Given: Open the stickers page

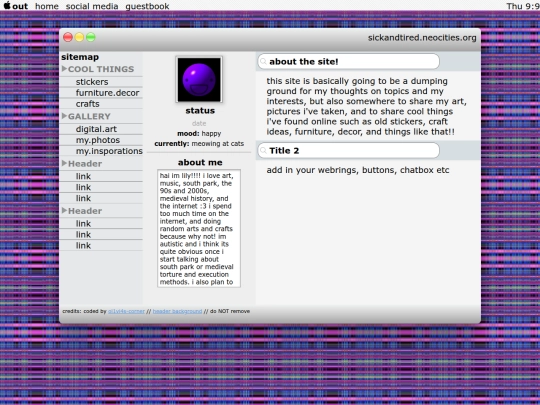Looking at the screenshot, I should coord(92,82).
